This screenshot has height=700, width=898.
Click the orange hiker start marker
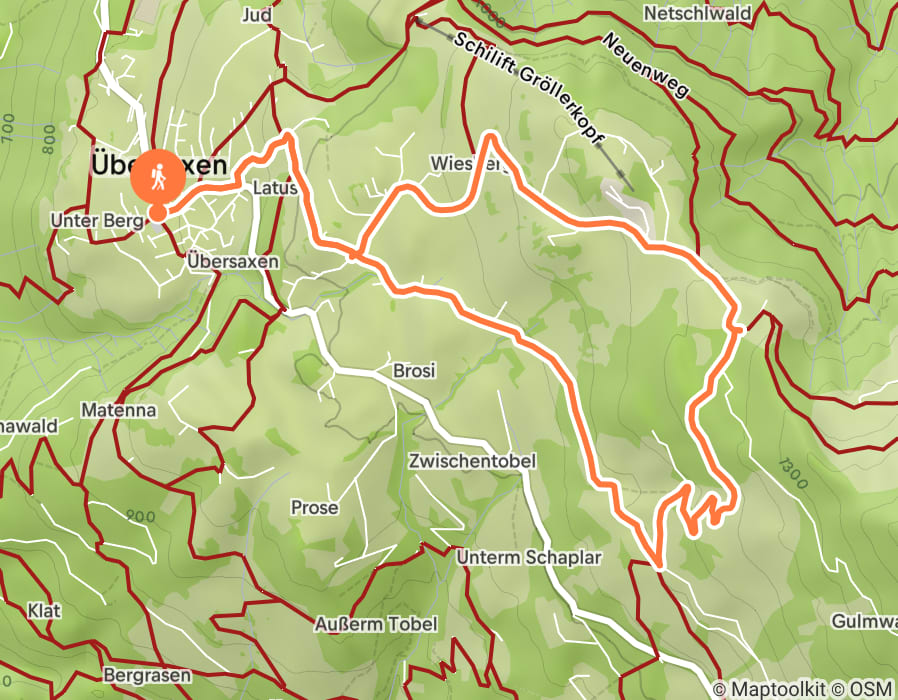158,176
